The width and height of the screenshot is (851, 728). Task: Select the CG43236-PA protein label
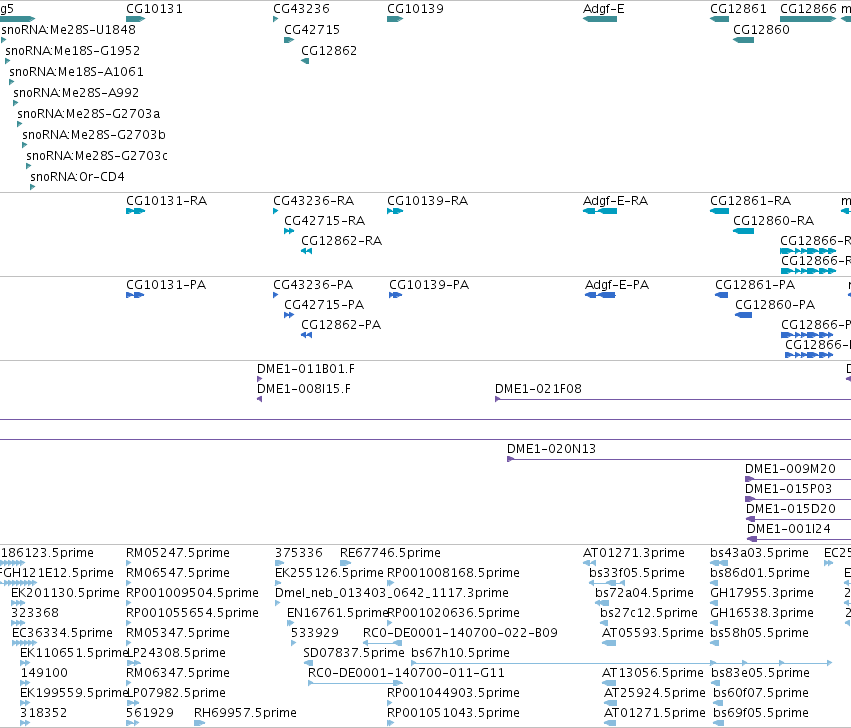313,285
